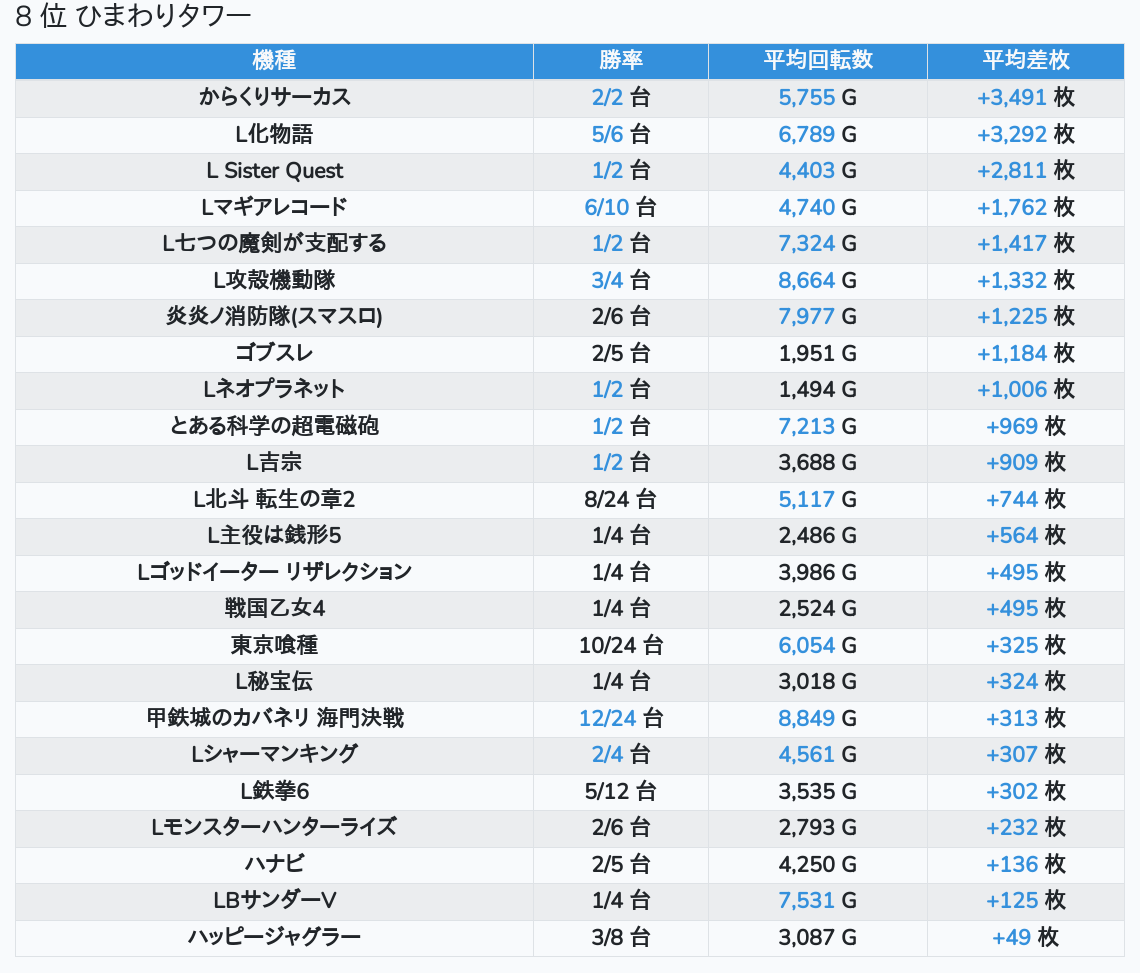Click the 勝率 column header
The width and height of the screenshot is (1140, 973).
620,60
